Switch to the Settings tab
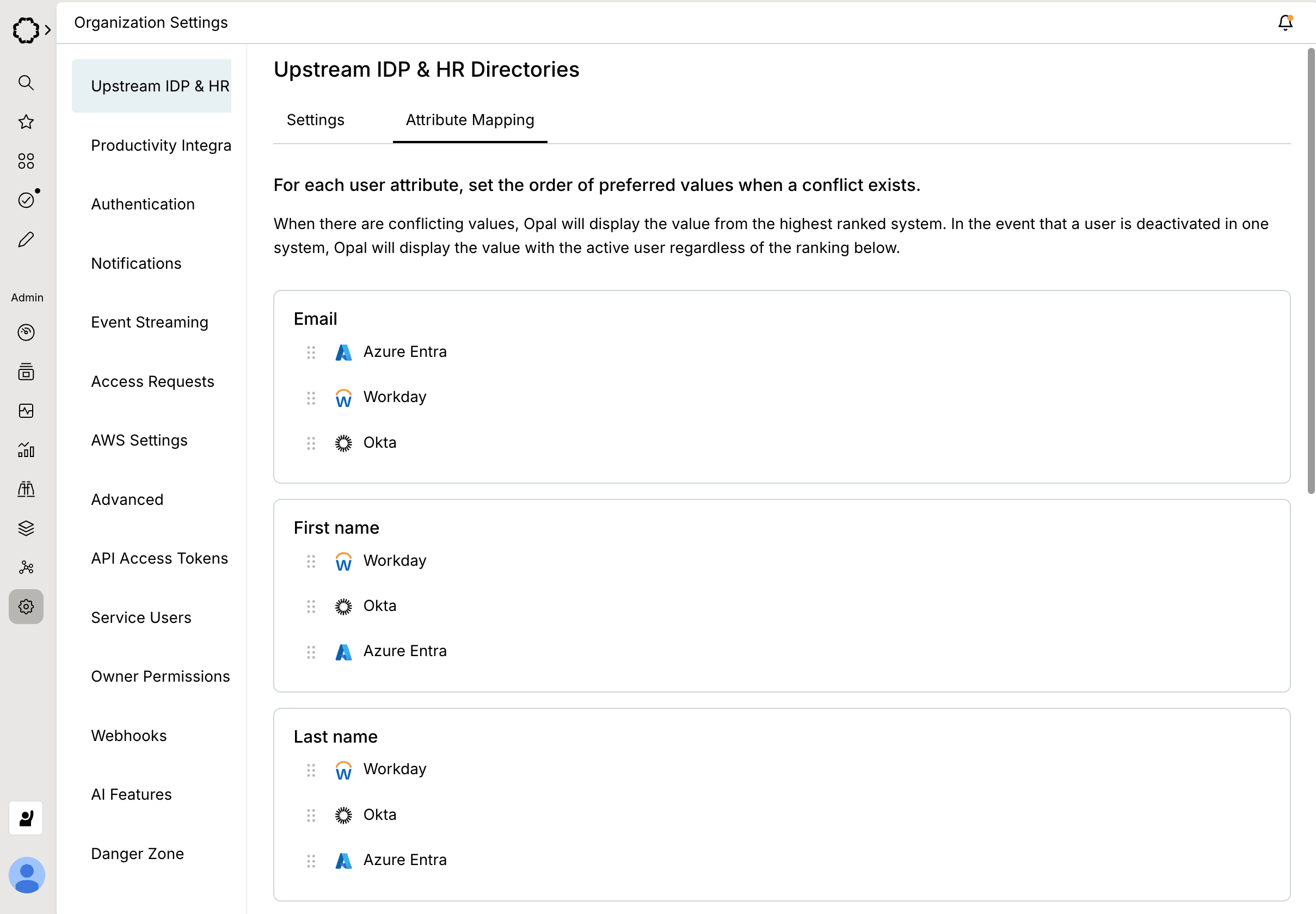This screenshot has width=1316, height=914. 315,120
